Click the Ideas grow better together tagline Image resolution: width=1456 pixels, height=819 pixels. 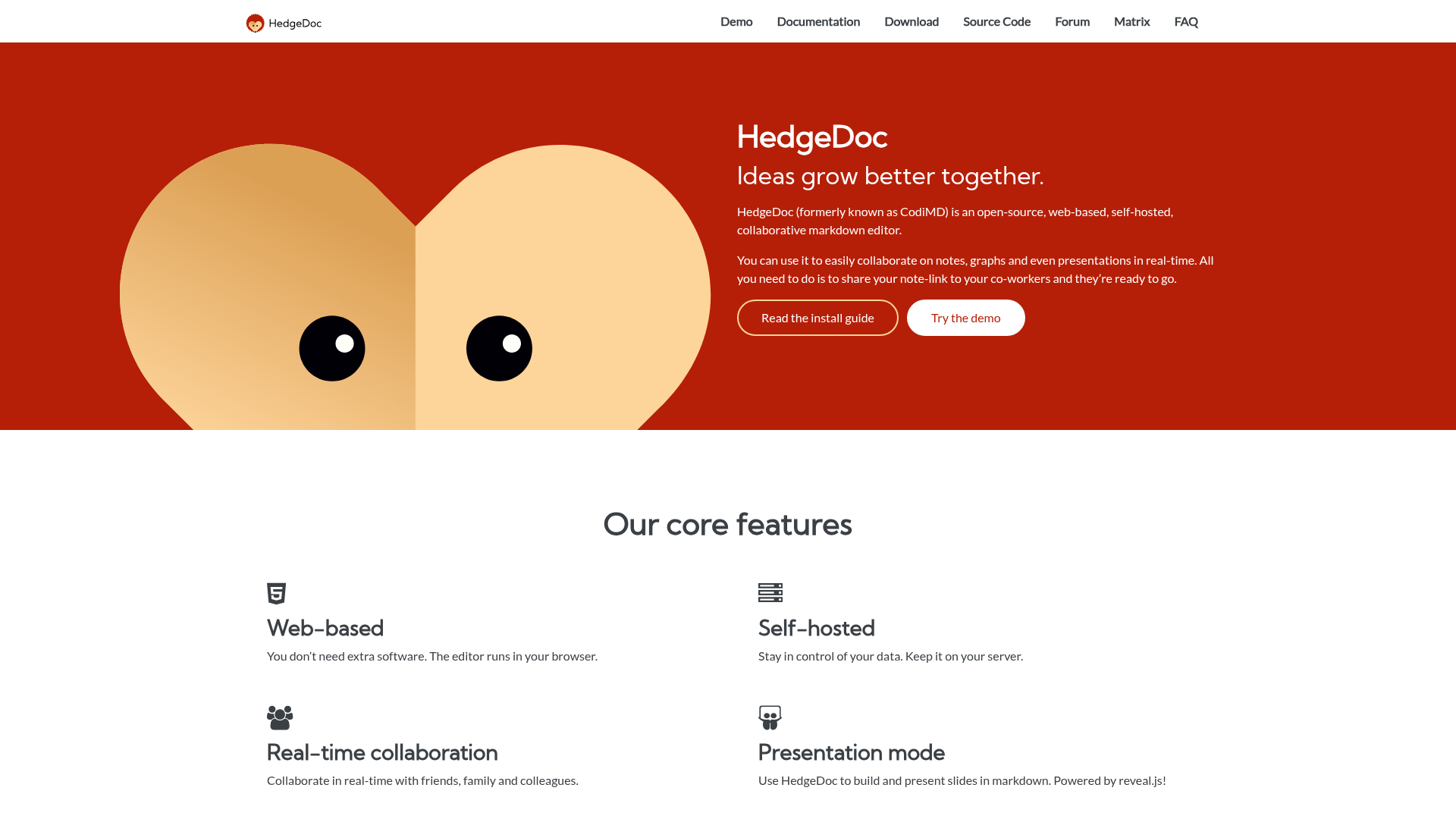pos(890,176)
